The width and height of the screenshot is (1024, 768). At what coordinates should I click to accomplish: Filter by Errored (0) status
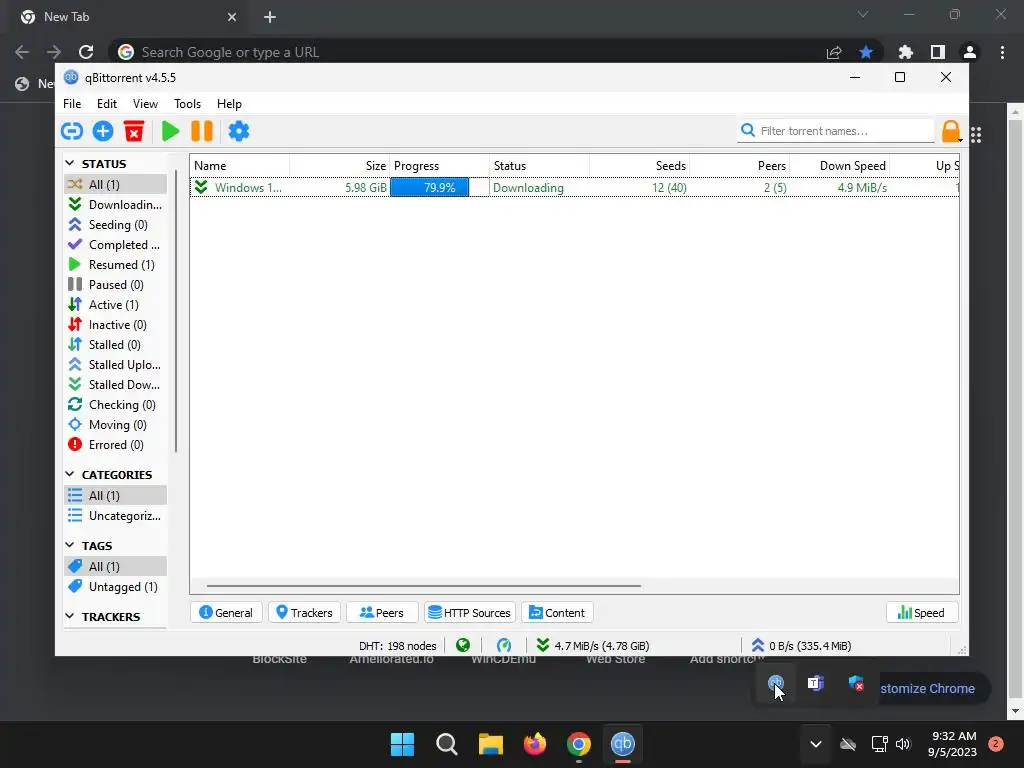116,445
